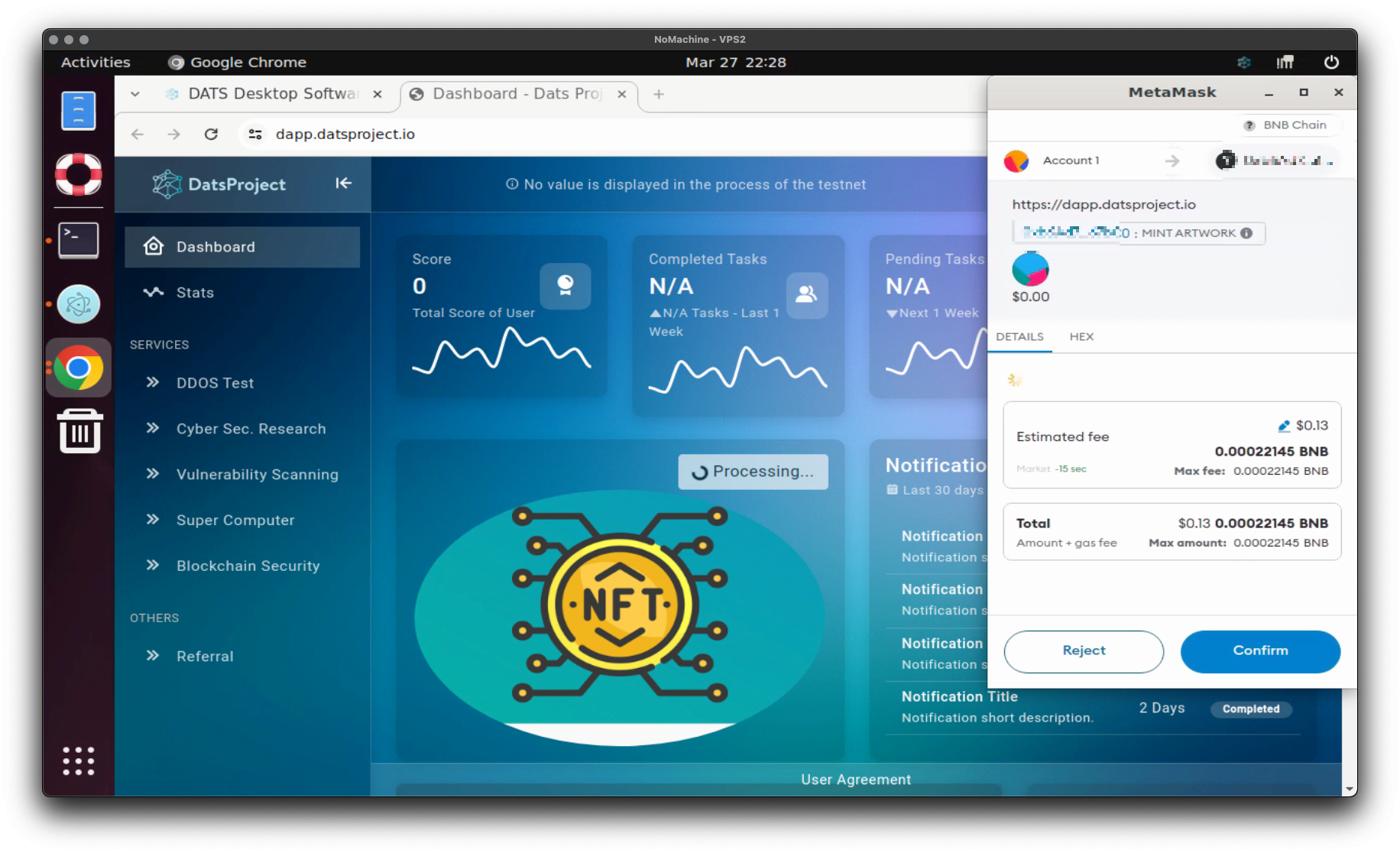Click the BNB token logo in MetaMask
Screen dimensions: 1400x853
[x=1030, y=269]
